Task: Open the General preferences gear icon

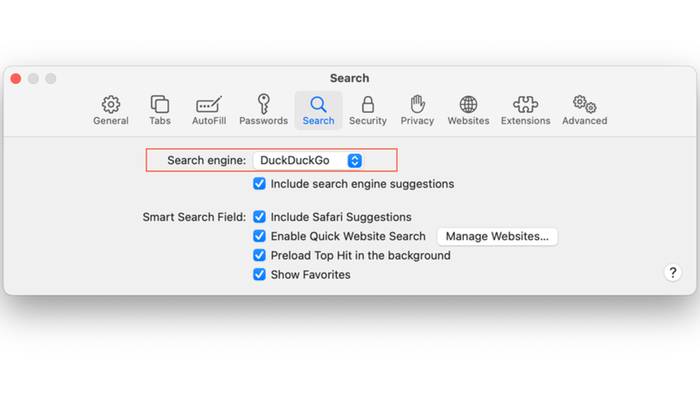Action: point(111,105)
